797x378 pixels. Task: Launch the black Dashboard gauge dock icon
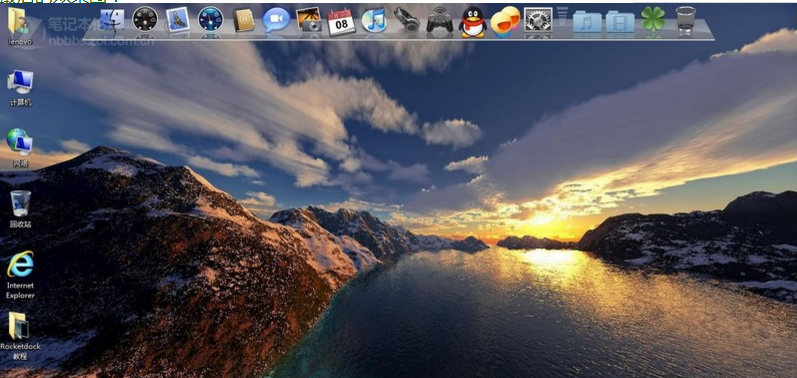145,19
